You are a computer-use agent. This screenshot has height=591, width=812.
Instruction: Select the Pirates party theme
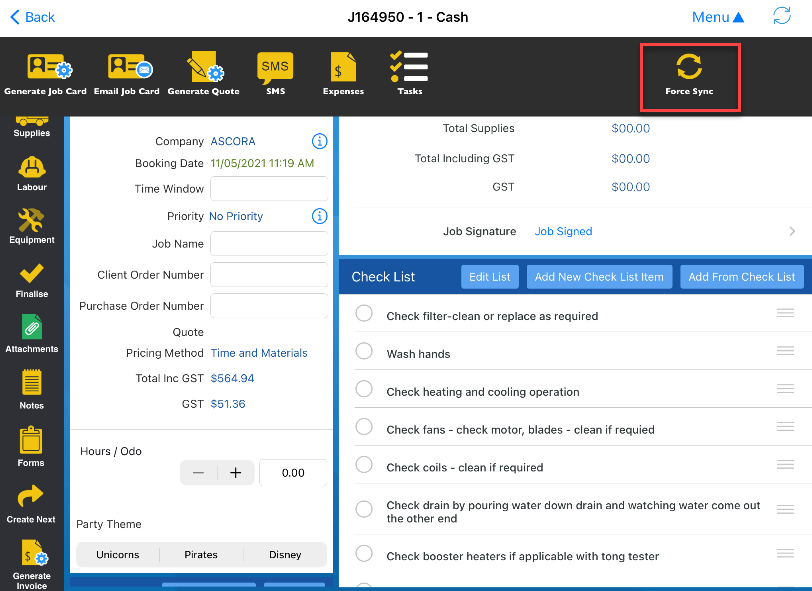(x=201, y=555)
